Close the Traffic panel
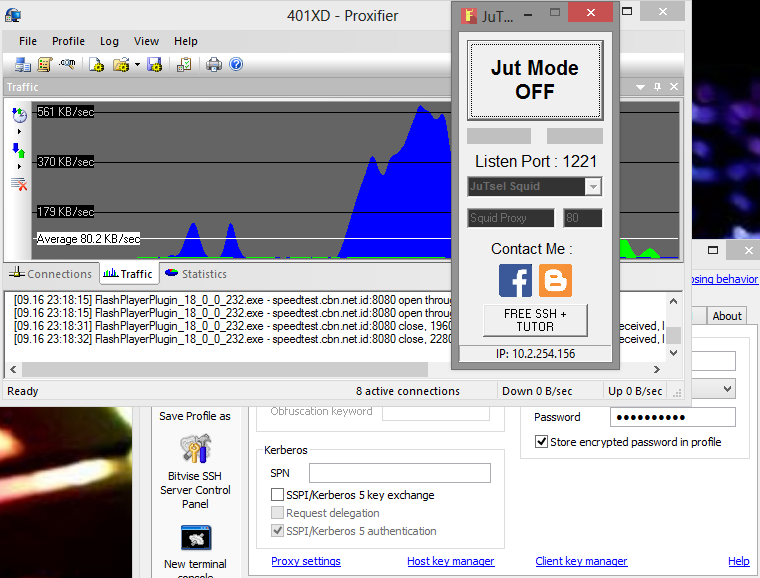Image resolution: width=760 pixels, height=578 pixels. (x=674, y=87)
